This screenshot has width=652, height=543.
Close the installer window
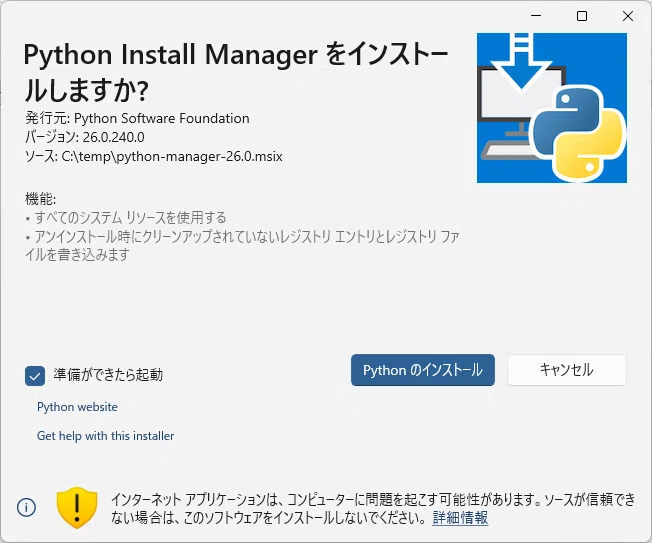(628, 16)
